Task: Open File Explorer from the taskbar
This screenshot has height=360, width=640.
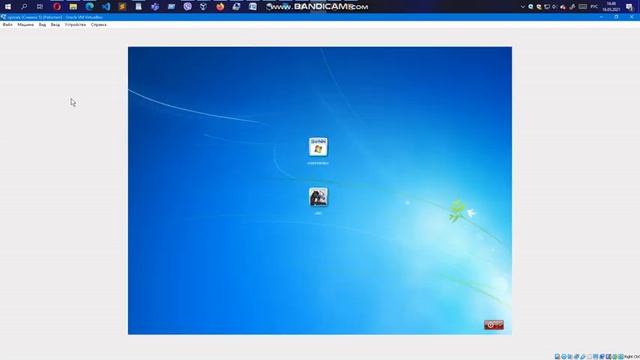Action: click(73, 7)
